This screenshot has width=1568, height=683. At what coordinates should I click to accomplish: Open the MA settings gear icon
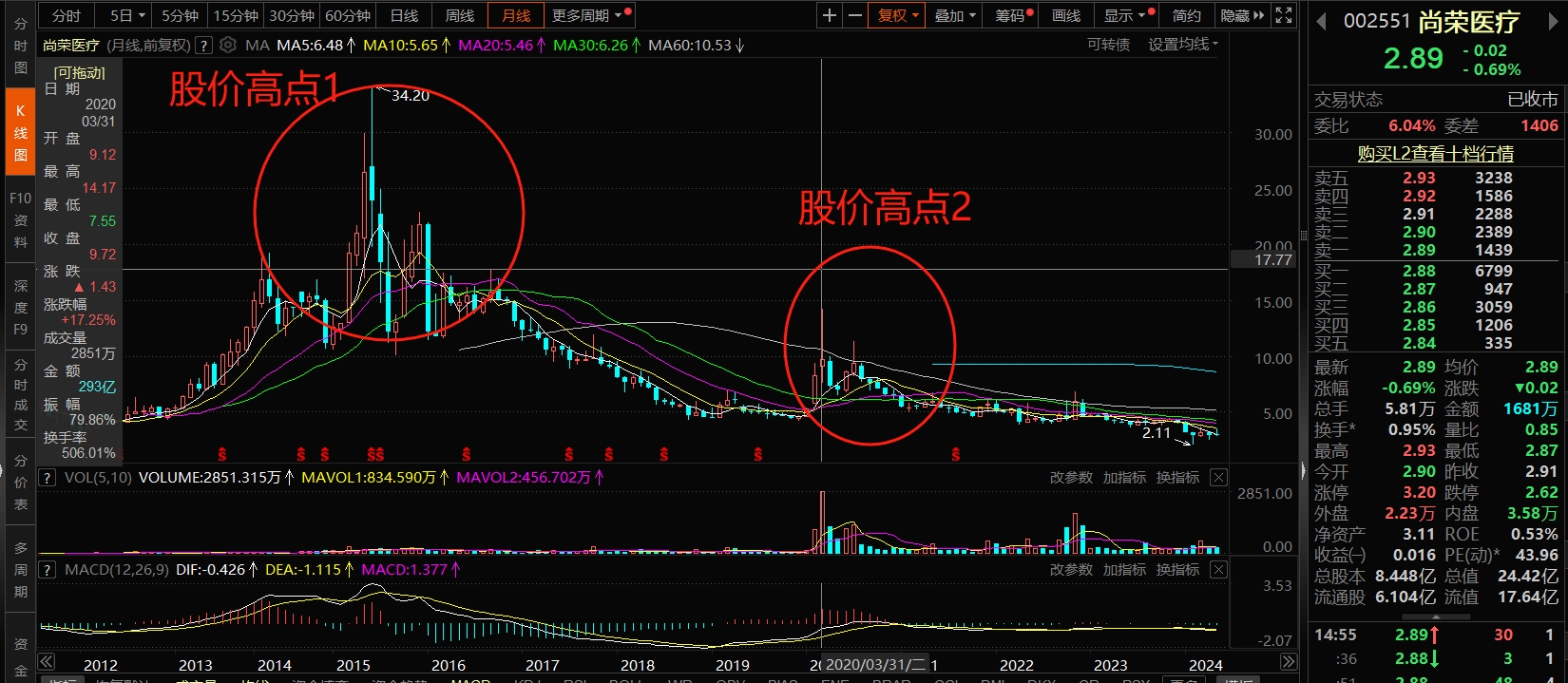click(x=228, y=45)
